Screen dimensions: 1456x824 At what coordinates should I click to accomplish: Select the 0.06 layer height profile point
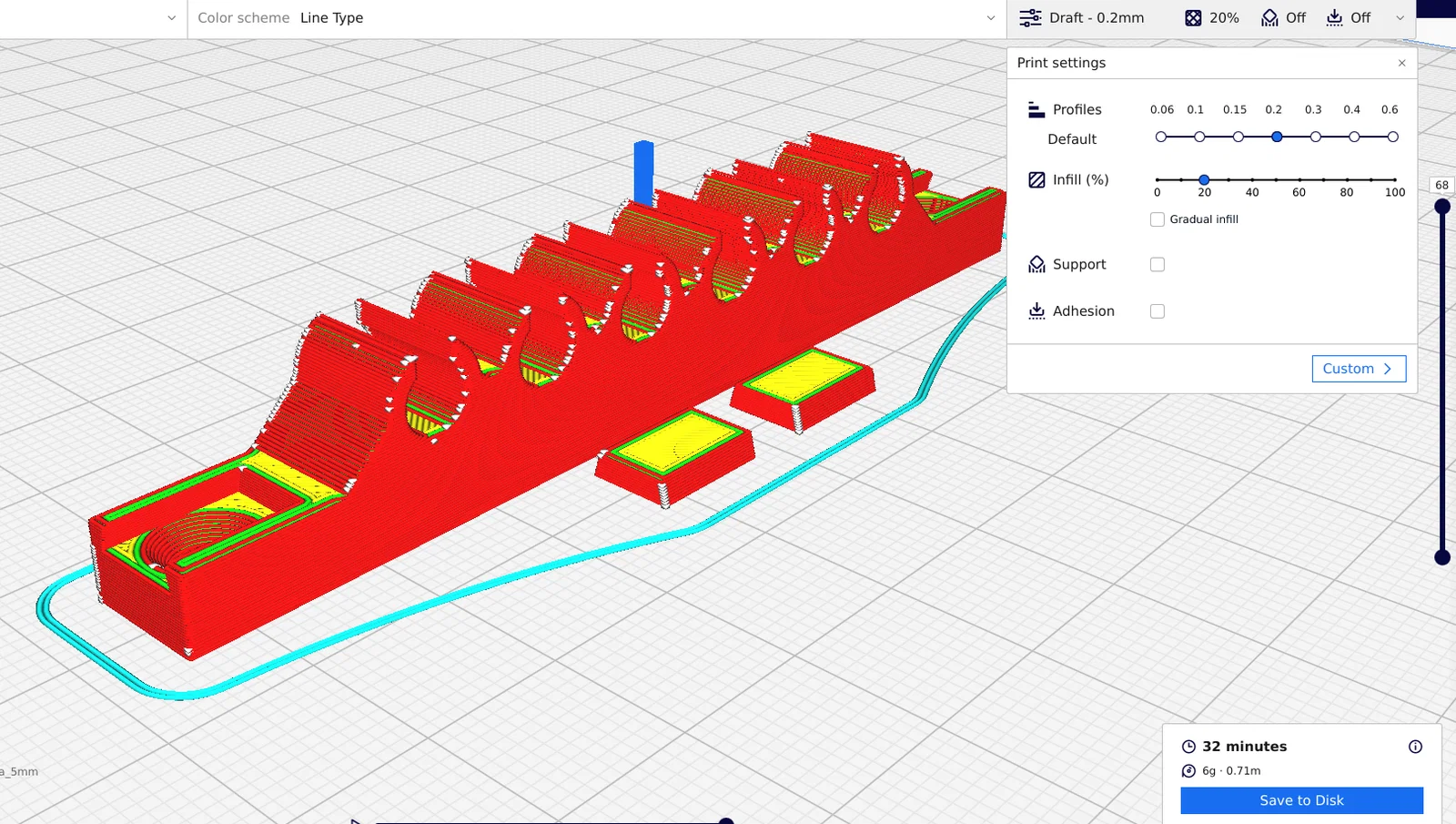(x=1161, y=137)
